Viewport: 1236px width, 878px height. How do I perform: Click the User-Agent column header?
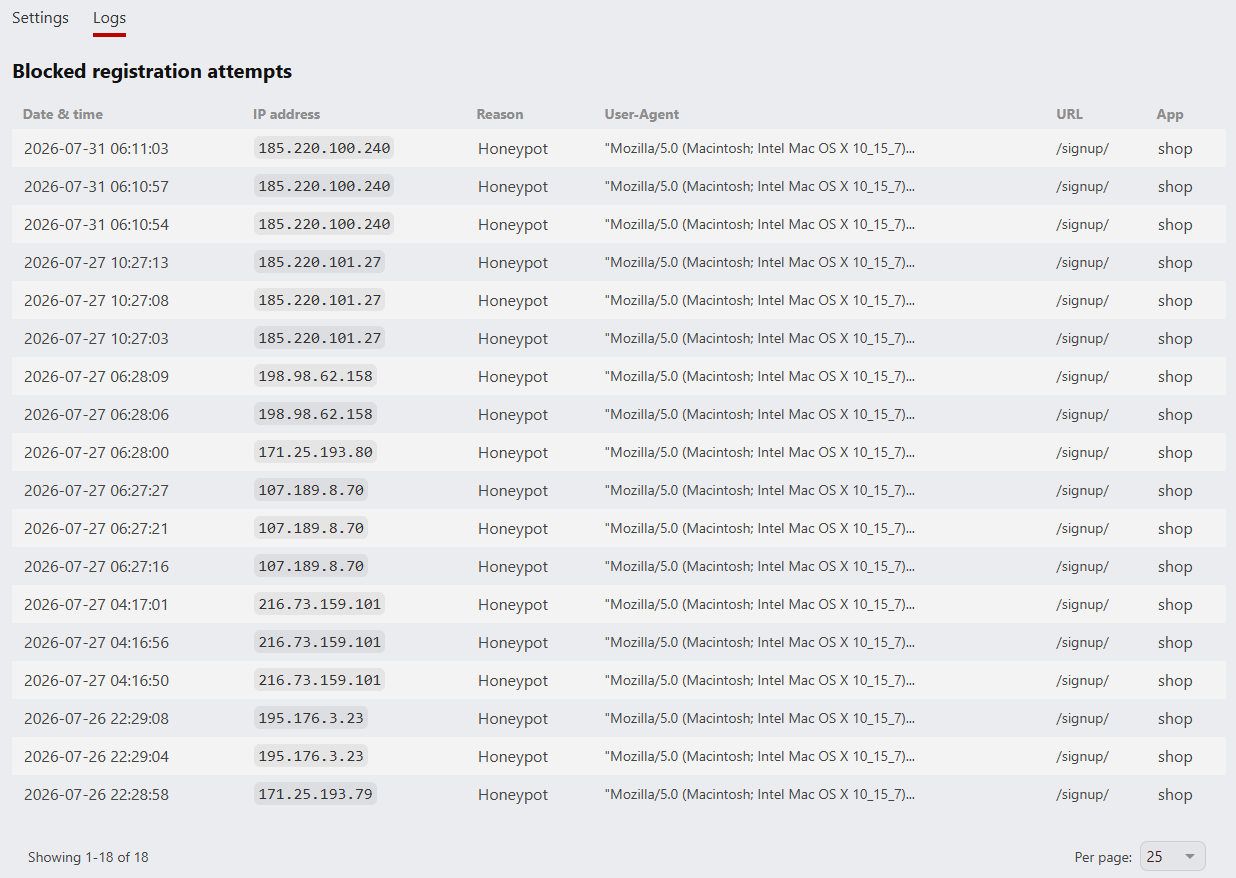coord(642,114)
